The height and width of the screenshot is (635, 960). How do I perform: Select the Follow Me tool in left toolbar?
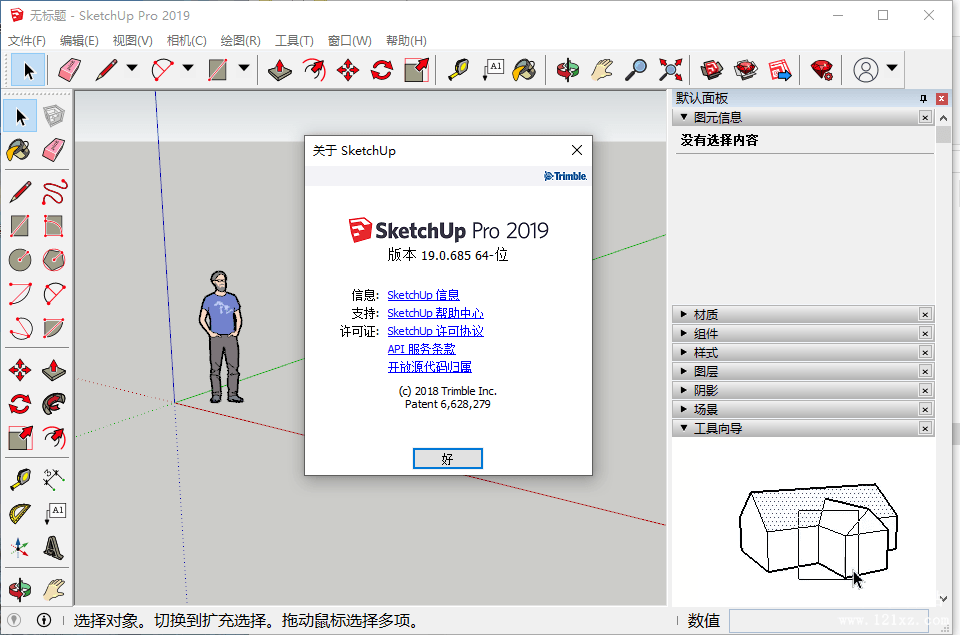(x=54, y=404)
